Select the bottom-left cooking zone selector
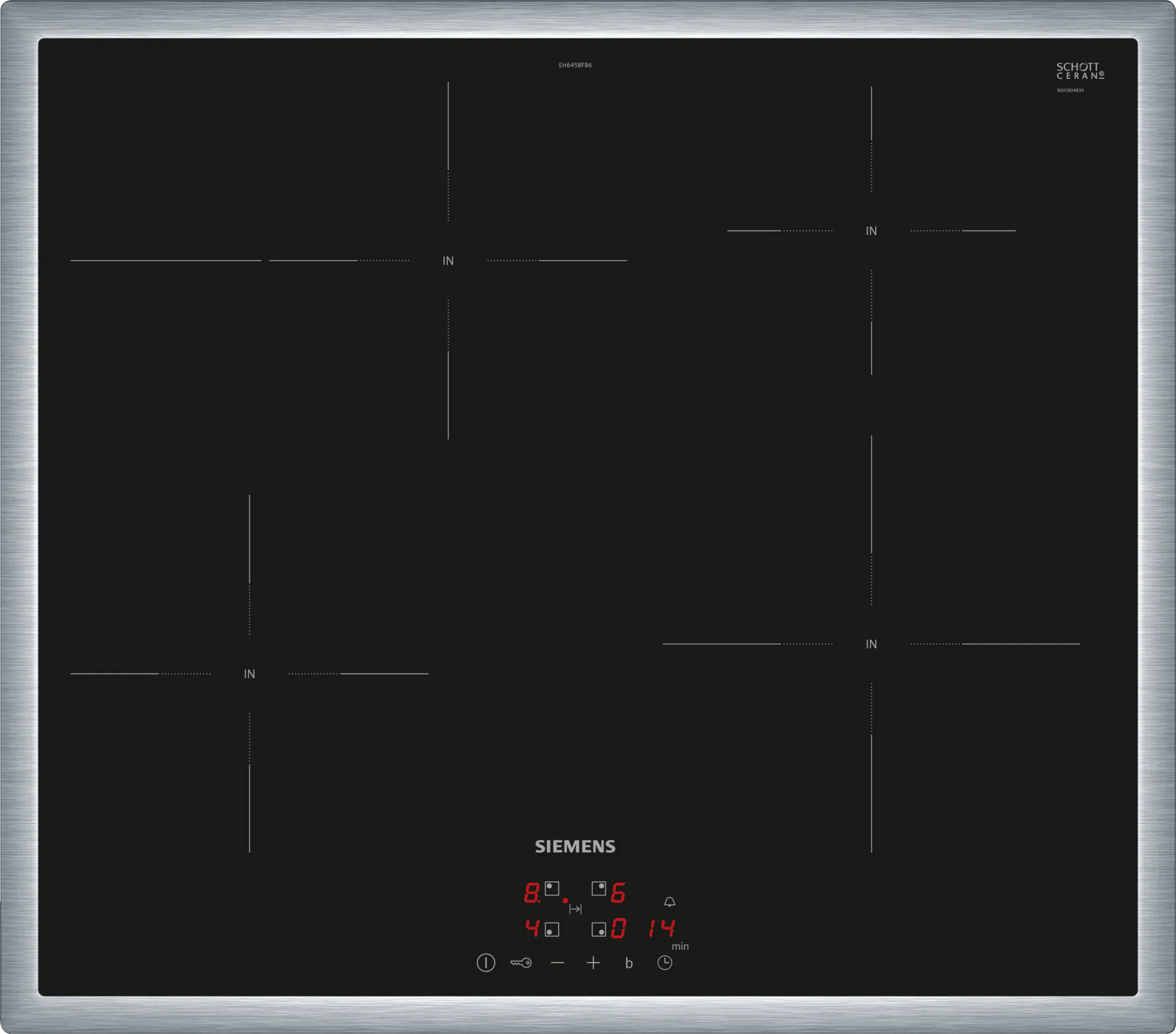The height and width of the screenshot is (1034, 1176). click(552, 929)
